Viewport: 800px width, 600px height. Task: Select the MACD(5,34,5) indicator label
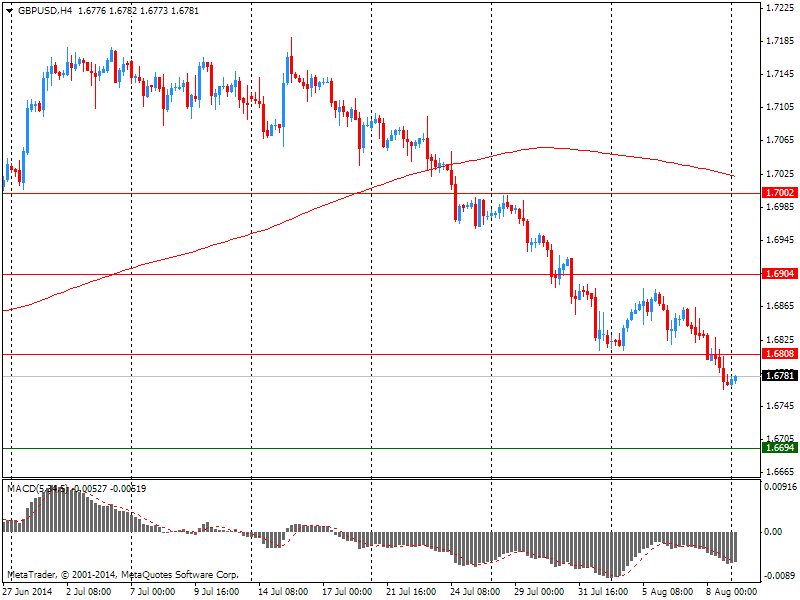click(37, 489)
